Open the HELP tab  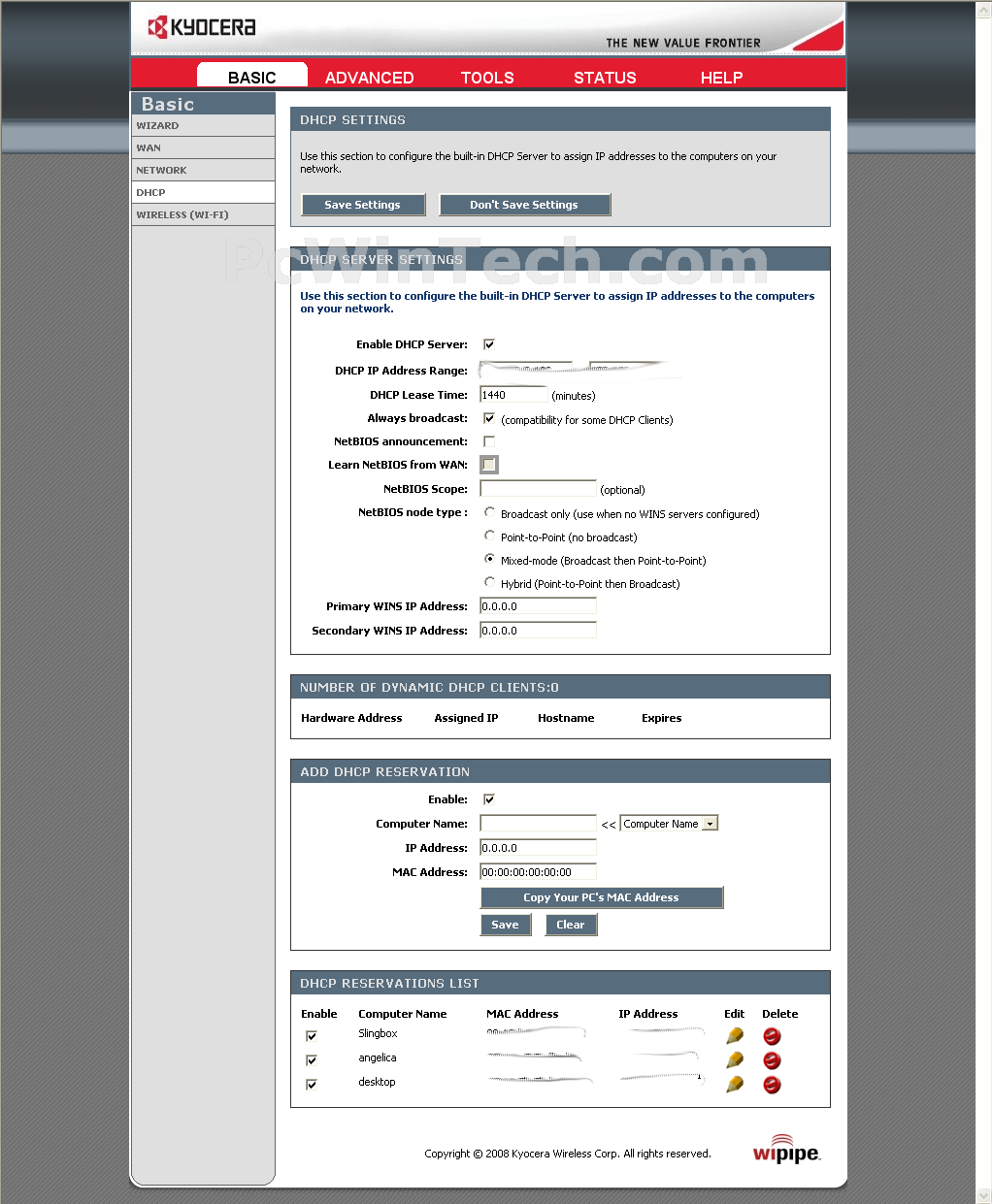[x=721, y=78]
